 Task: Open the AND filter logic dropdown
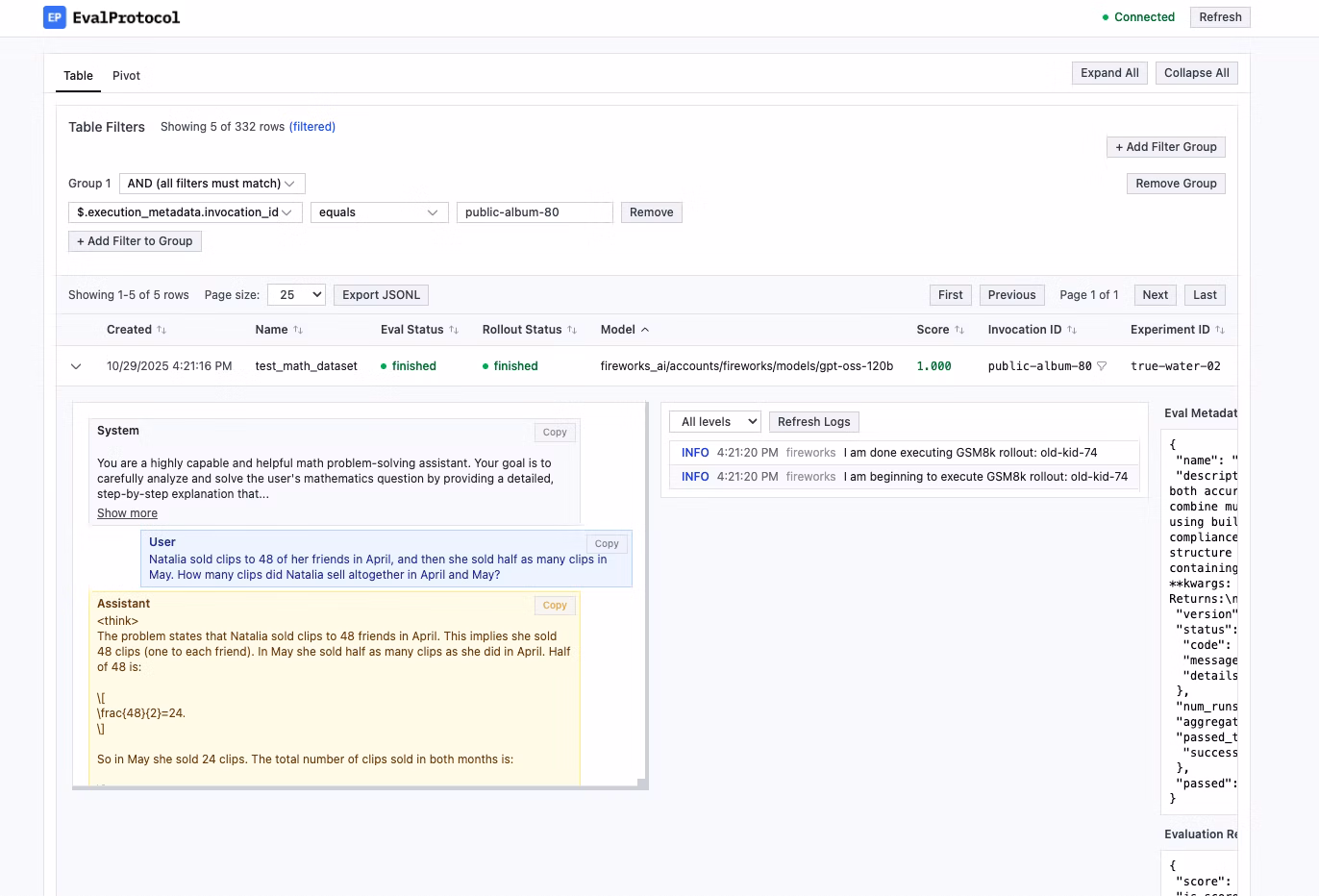(x=212, y=184)
